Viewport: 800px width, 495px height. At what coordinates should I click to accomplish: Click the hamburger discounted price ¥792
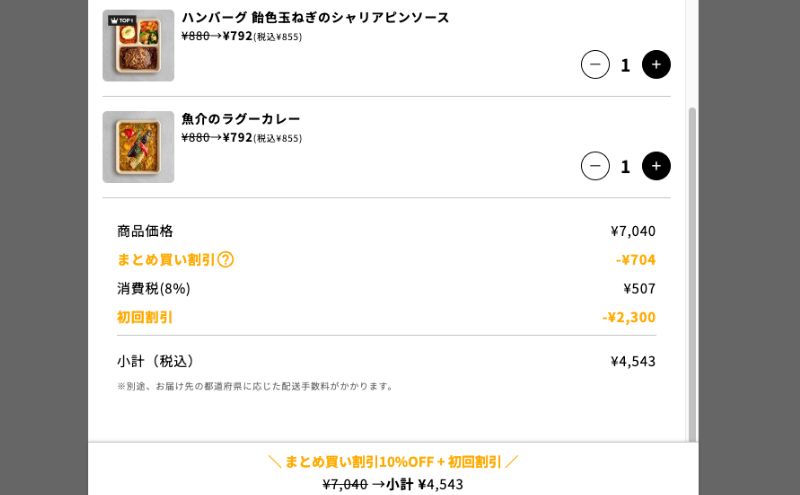coord(238,36)
